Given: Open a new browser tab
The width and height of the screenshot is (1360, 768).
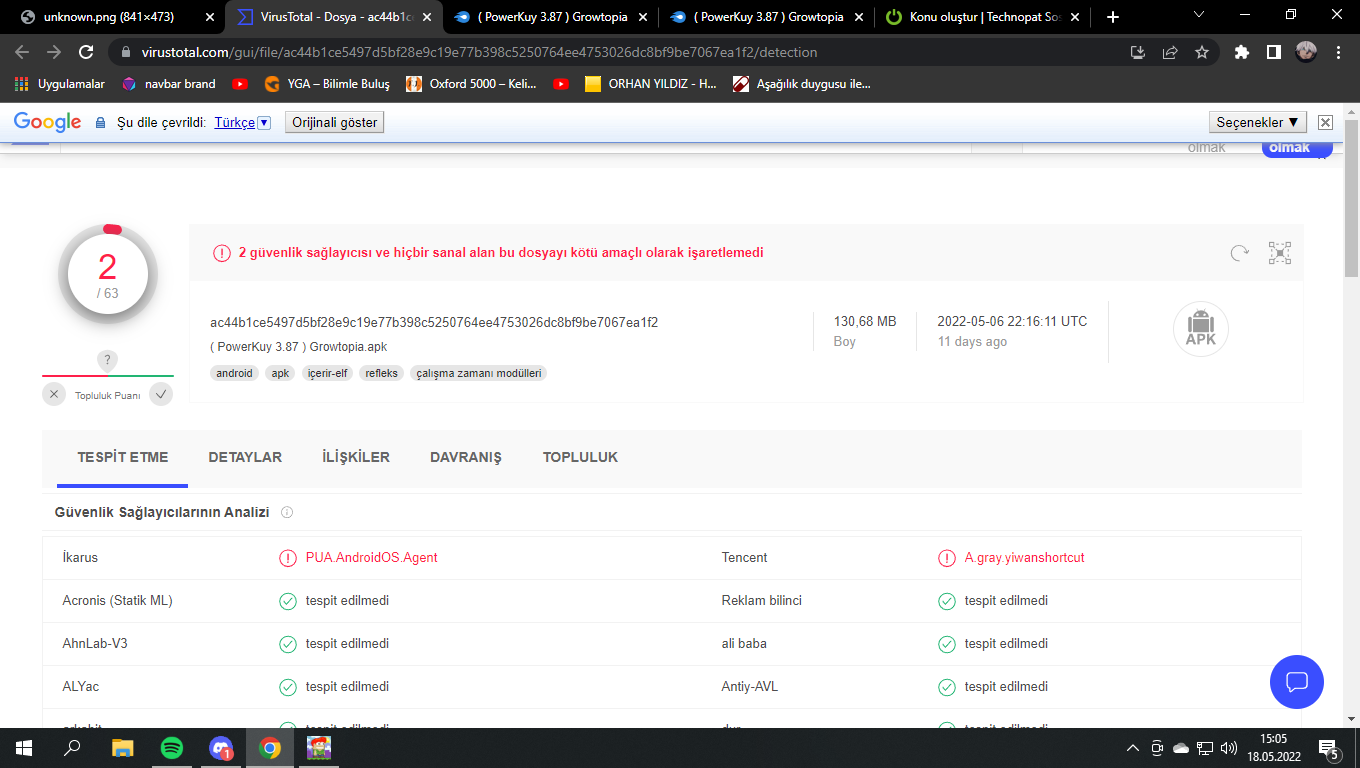Looking at the screenshot, I should [1113, 17].
